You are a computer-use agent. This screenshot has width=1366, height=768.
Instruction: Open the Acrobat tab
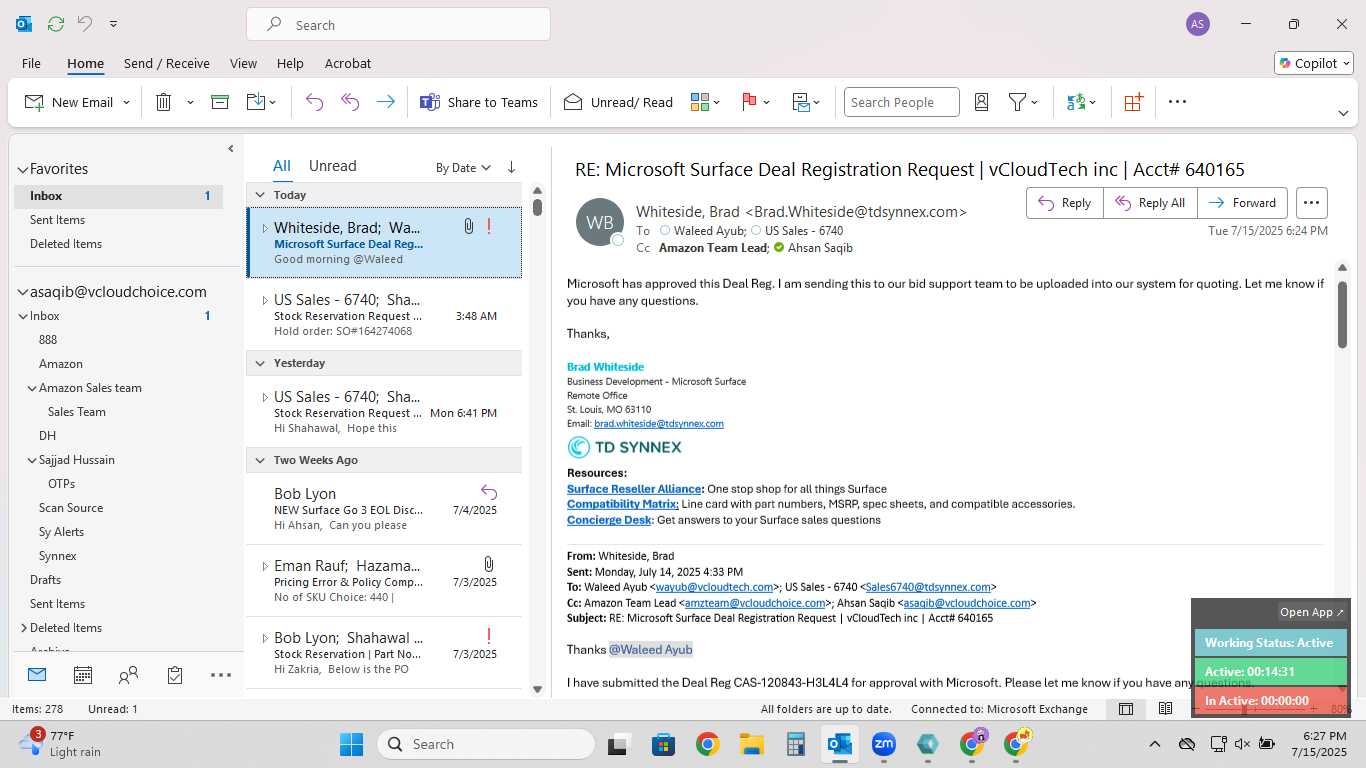(x=348, y=63)
